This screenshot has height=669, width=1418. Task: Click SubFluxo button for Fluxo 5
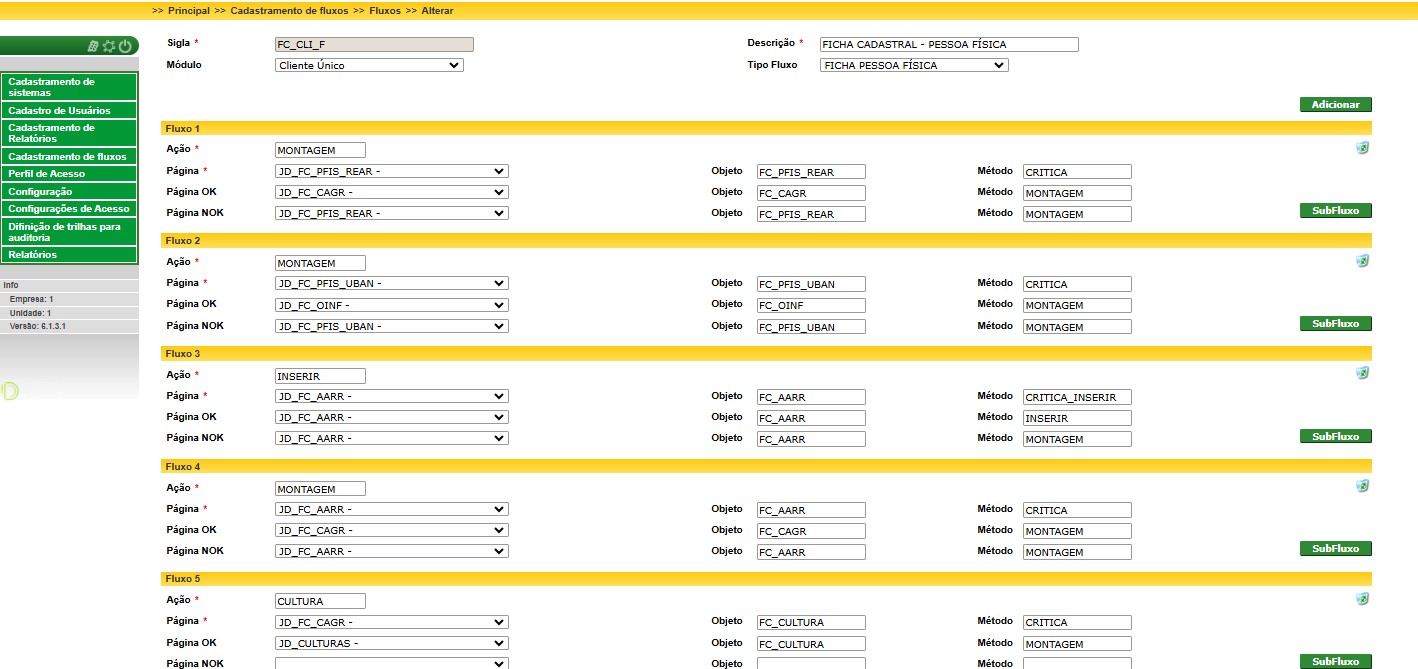tap(1336, 662)
